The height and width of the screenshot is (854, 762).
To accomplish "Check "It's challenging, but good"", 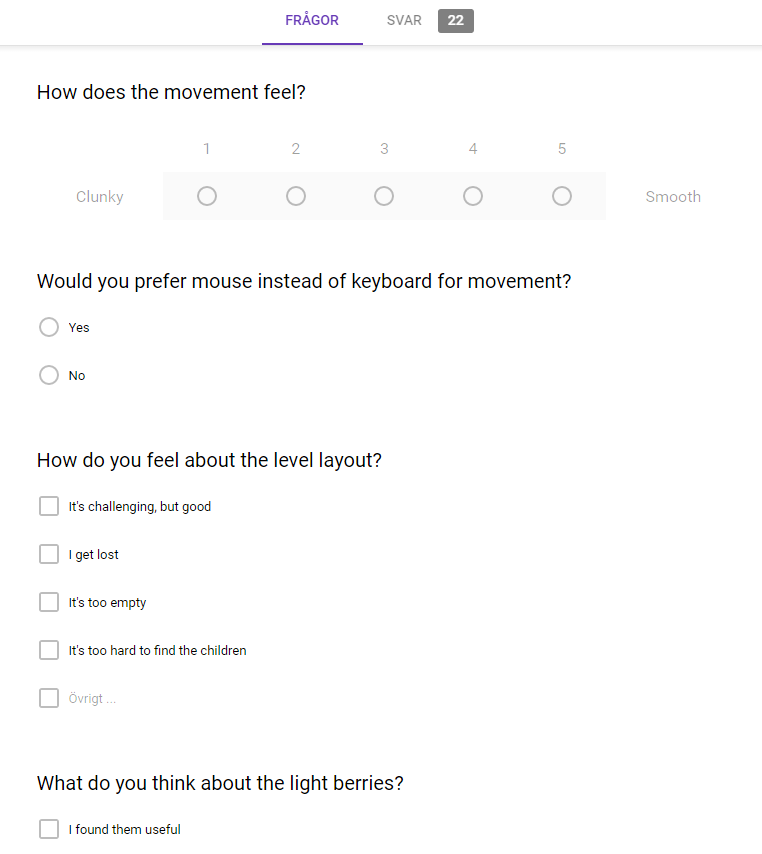I will (x=48, y=506).
